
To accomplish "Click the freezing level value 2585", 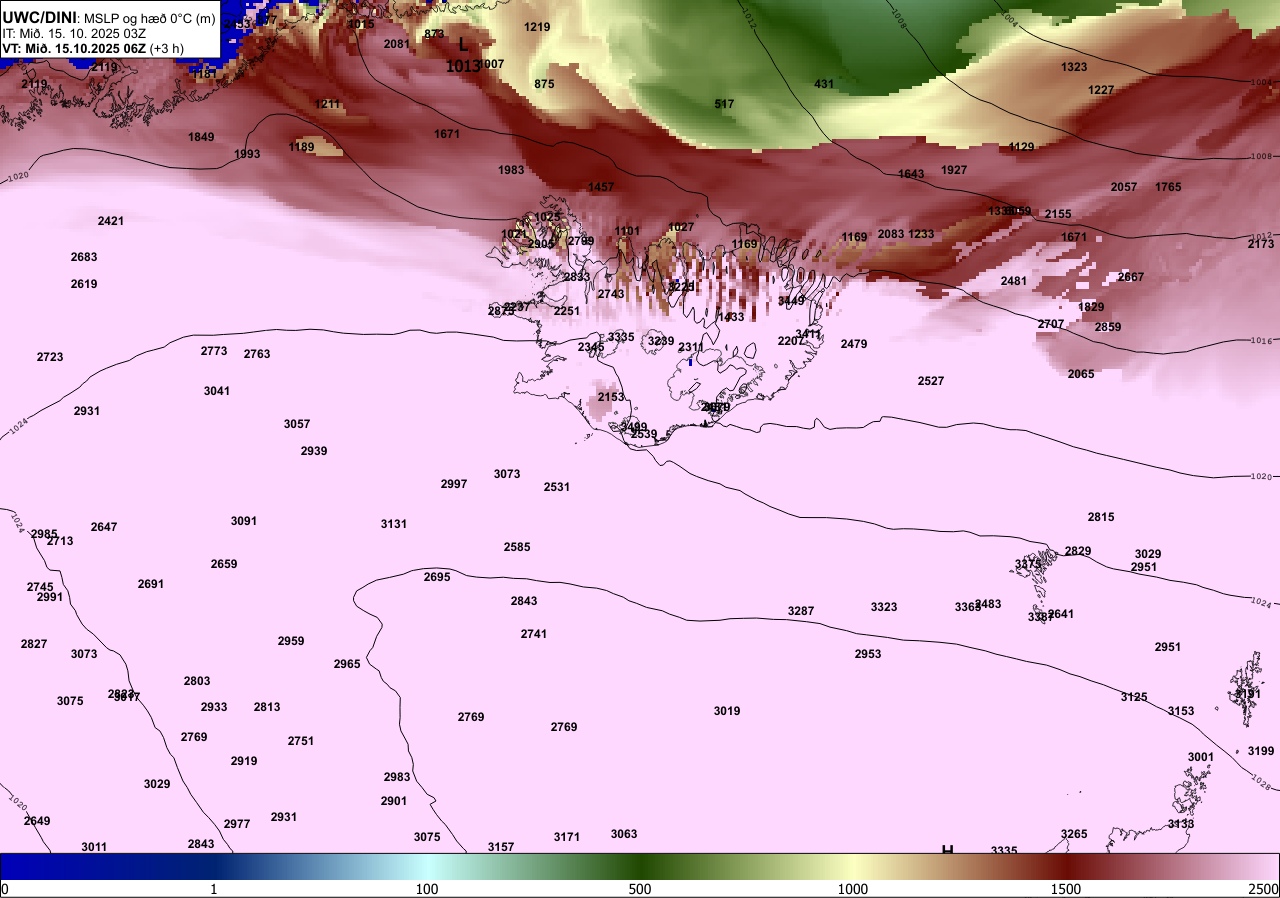I will click(x=517, y=547).
